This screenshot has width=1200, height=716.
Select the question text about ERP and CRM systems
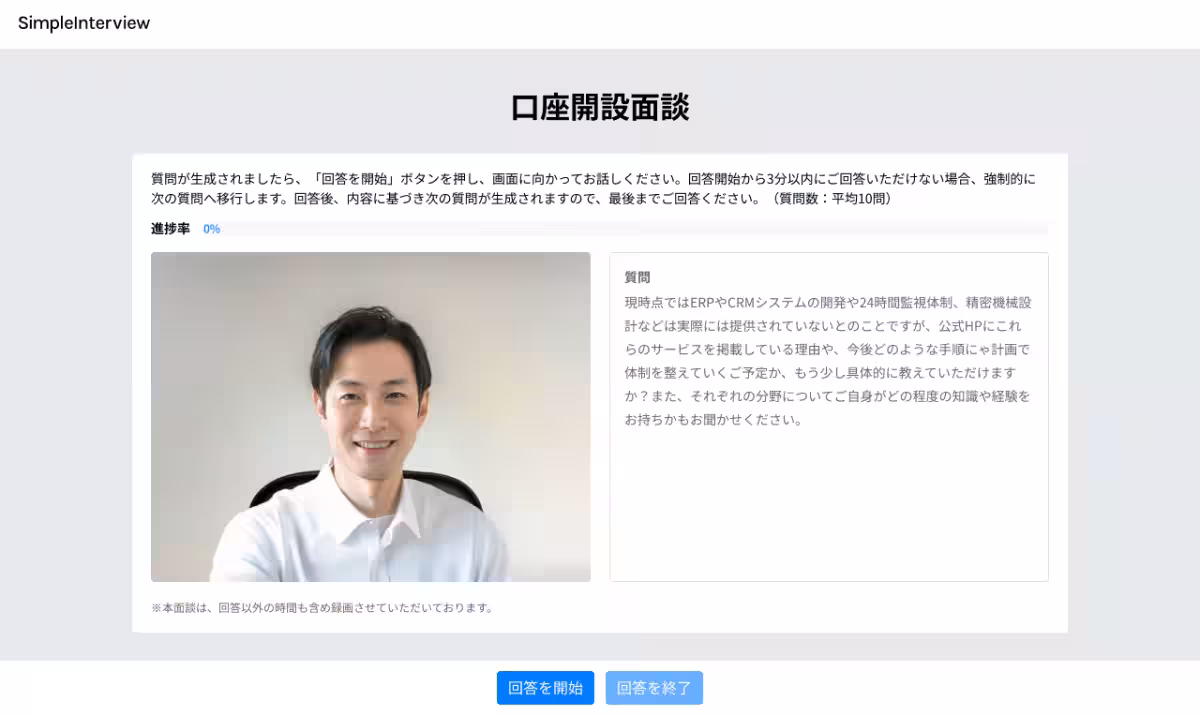coord(828,360)
